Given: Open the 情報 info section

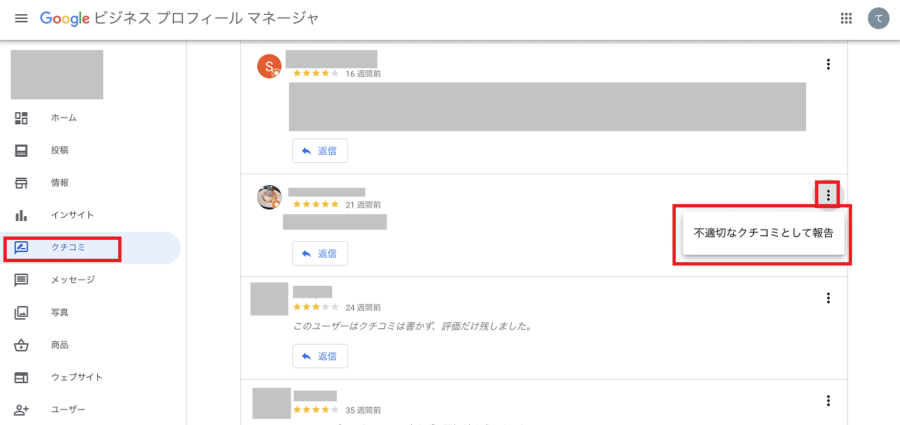Looking at the screenshot, I should [x=59, y=183].
